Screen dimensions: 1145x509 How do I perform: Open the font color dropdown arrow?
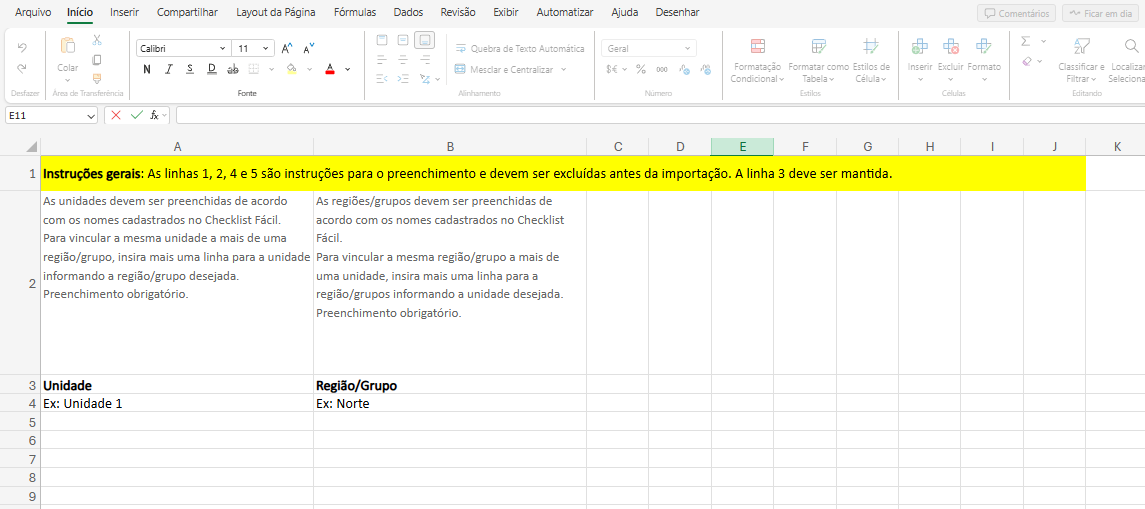348,69
